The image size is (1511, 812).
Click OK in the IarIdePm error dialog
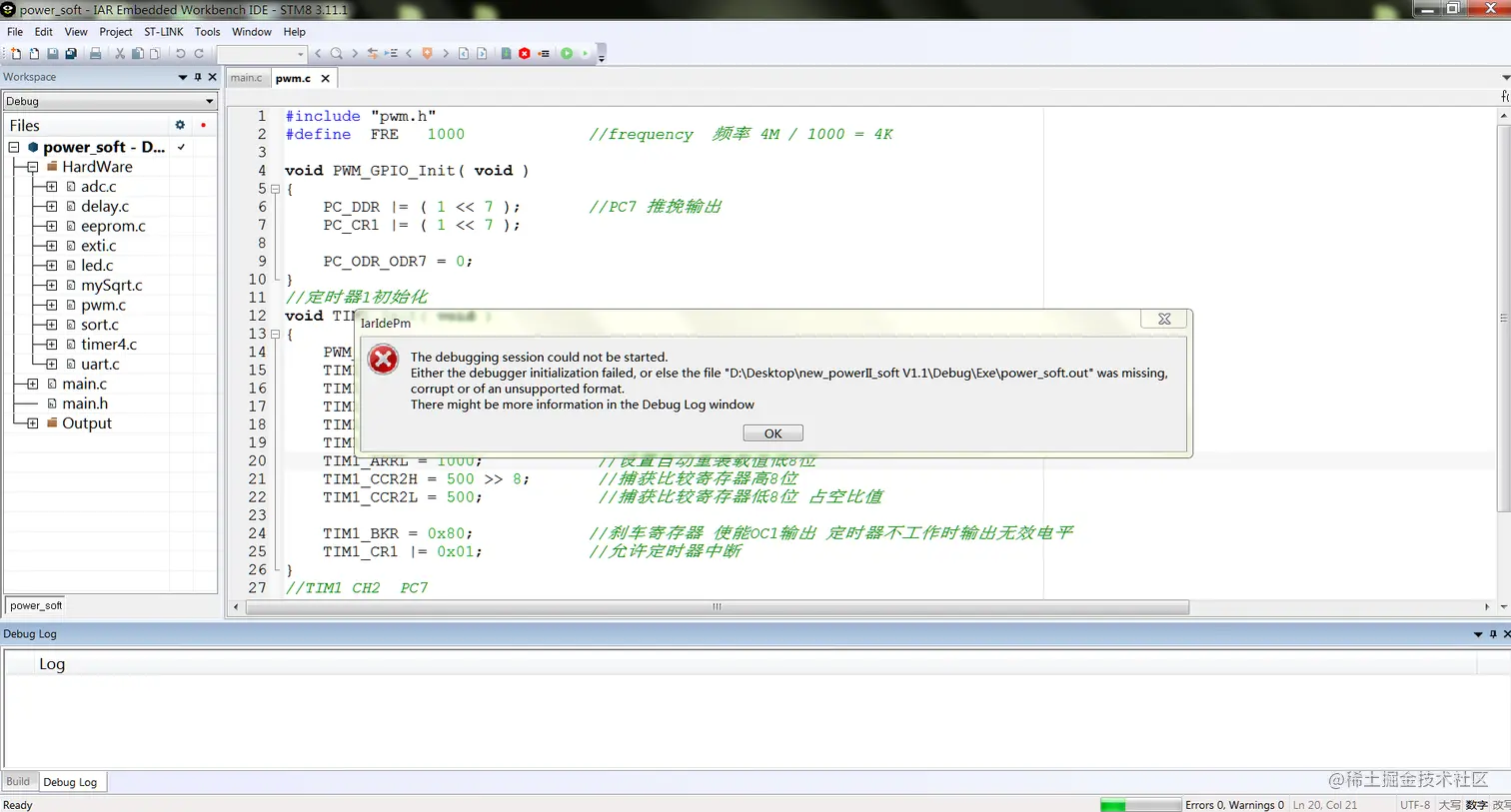[x=773, y=433]
